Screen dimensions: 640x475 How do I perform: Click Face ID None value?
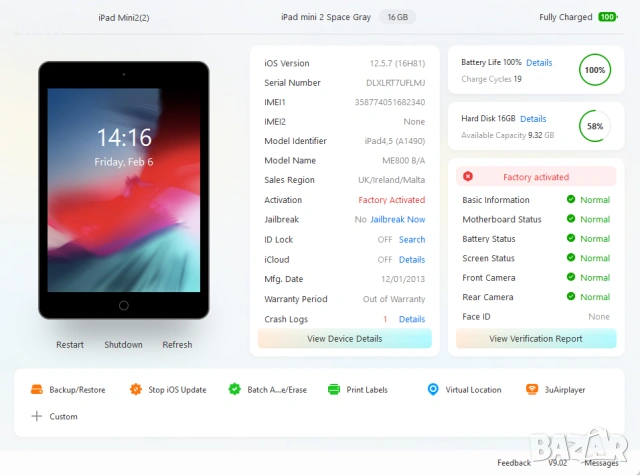pyautogui.click(x=599, y=317)
